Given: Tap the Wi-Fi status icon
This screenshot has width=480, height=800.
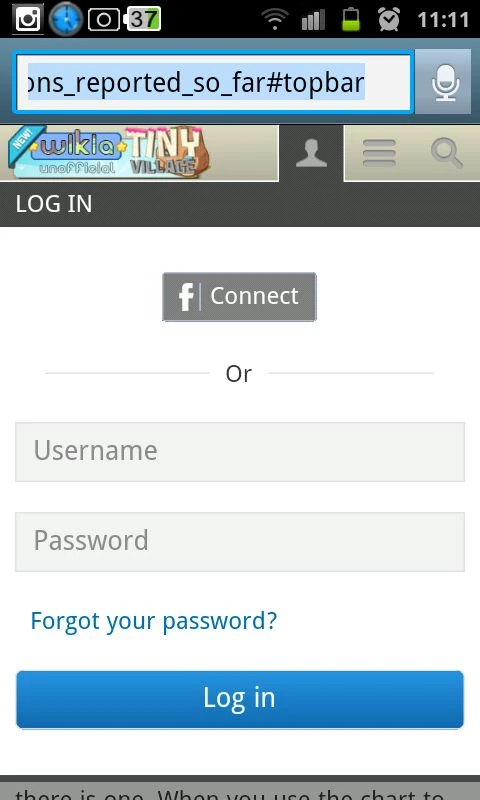Looking at the screenshot, I should point(275,19).
